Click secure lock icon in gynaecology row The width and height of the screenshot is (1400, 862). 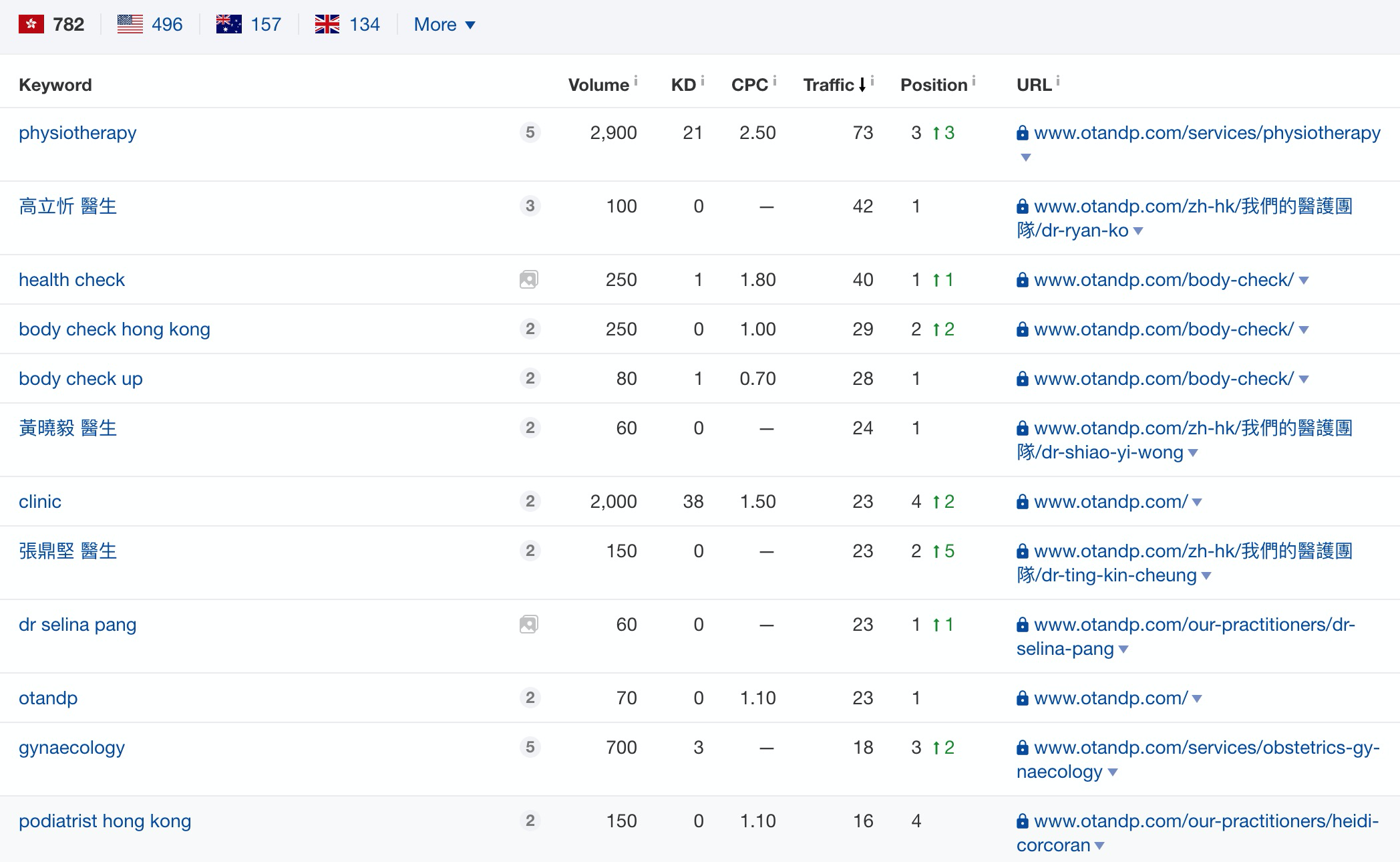pyautogui.click(x=1023, y=748)
